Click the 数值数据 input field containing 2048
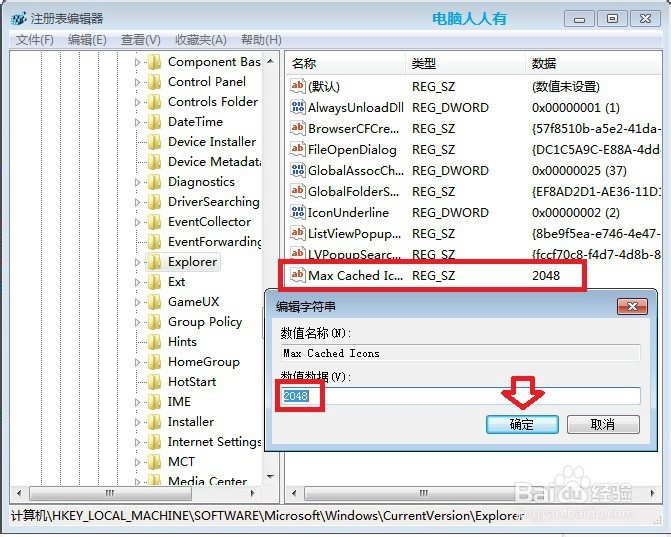 [460, 396]
